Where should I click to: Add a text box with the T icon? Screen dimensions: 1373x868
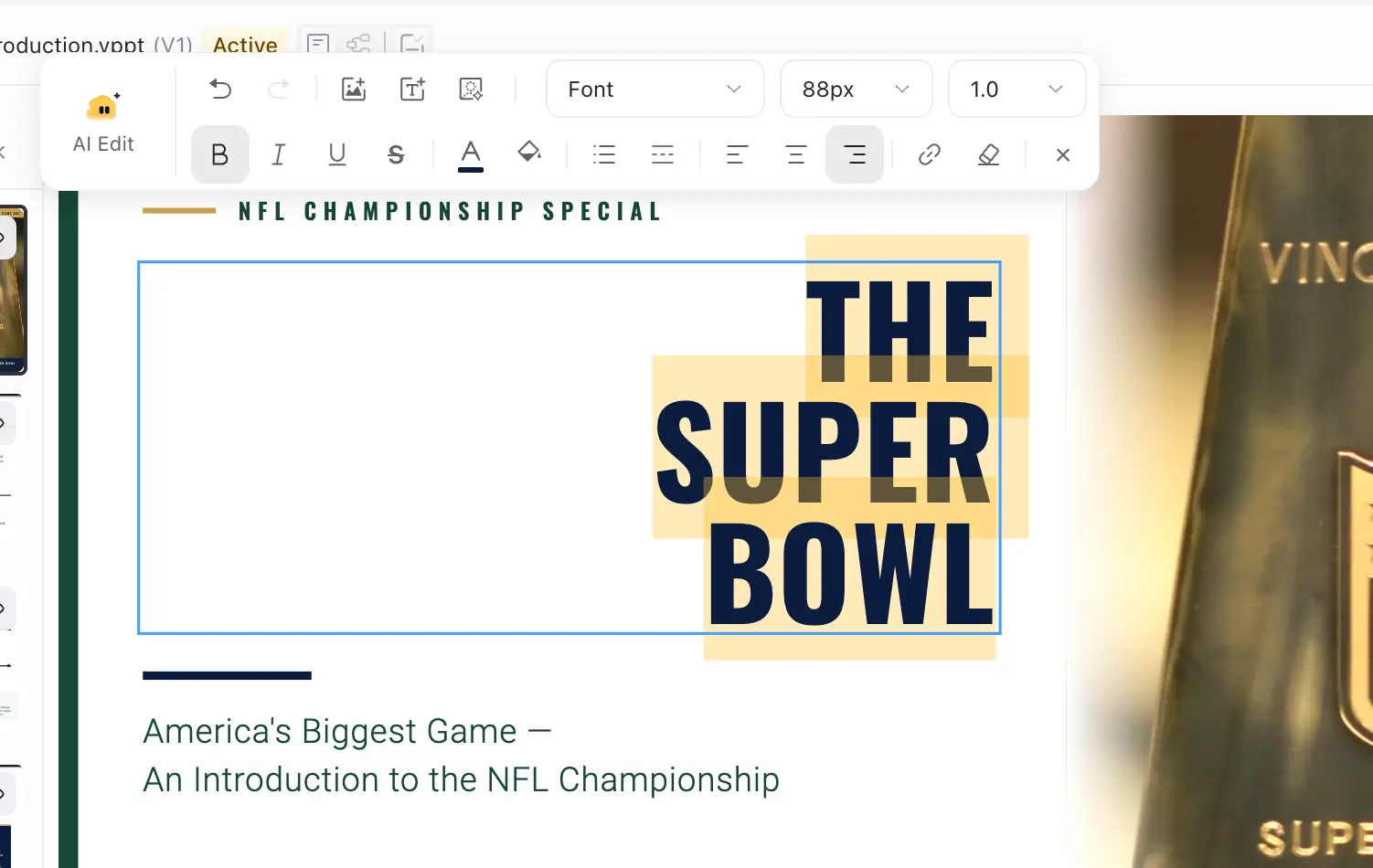click(413, 89)
